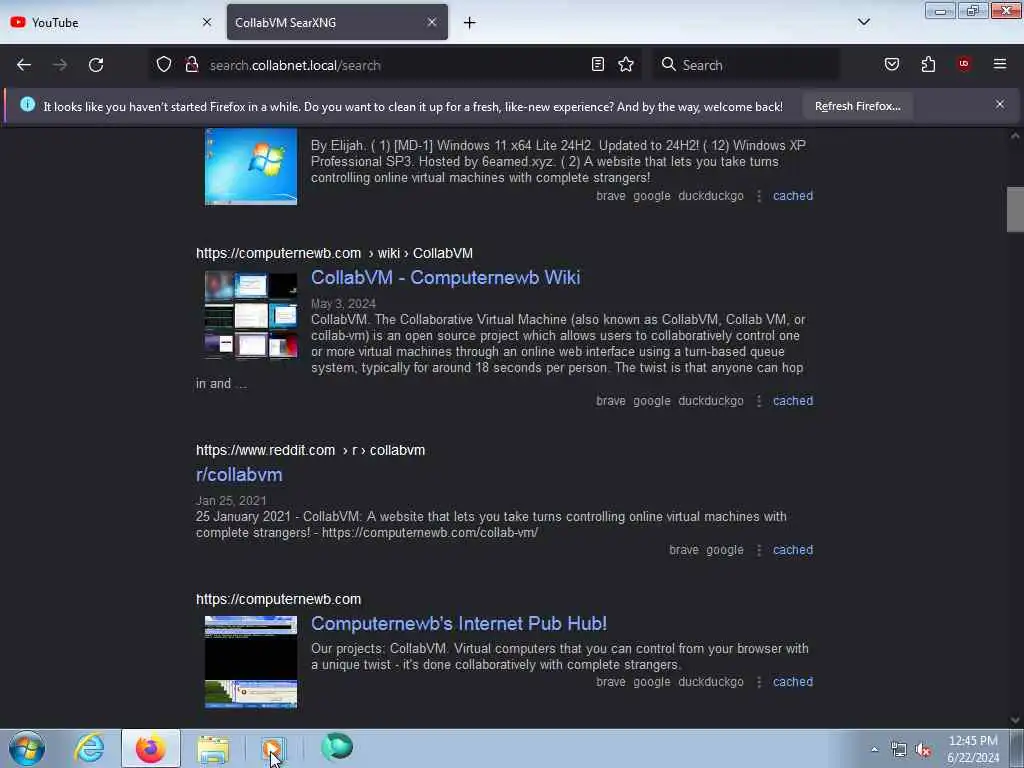
Task: Open the Extensions puzzle icon
Action: (928, 65)
